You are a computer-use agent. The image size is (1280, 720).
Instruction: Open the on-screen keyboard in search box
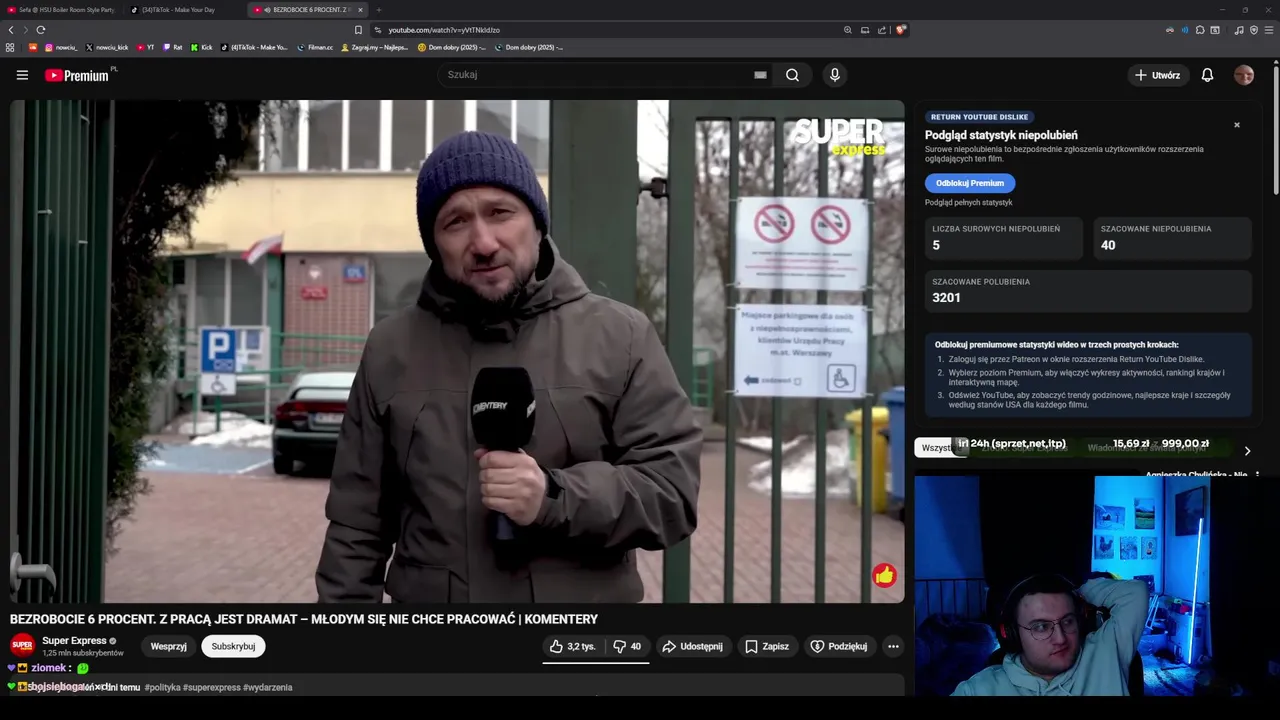(760, 75)
